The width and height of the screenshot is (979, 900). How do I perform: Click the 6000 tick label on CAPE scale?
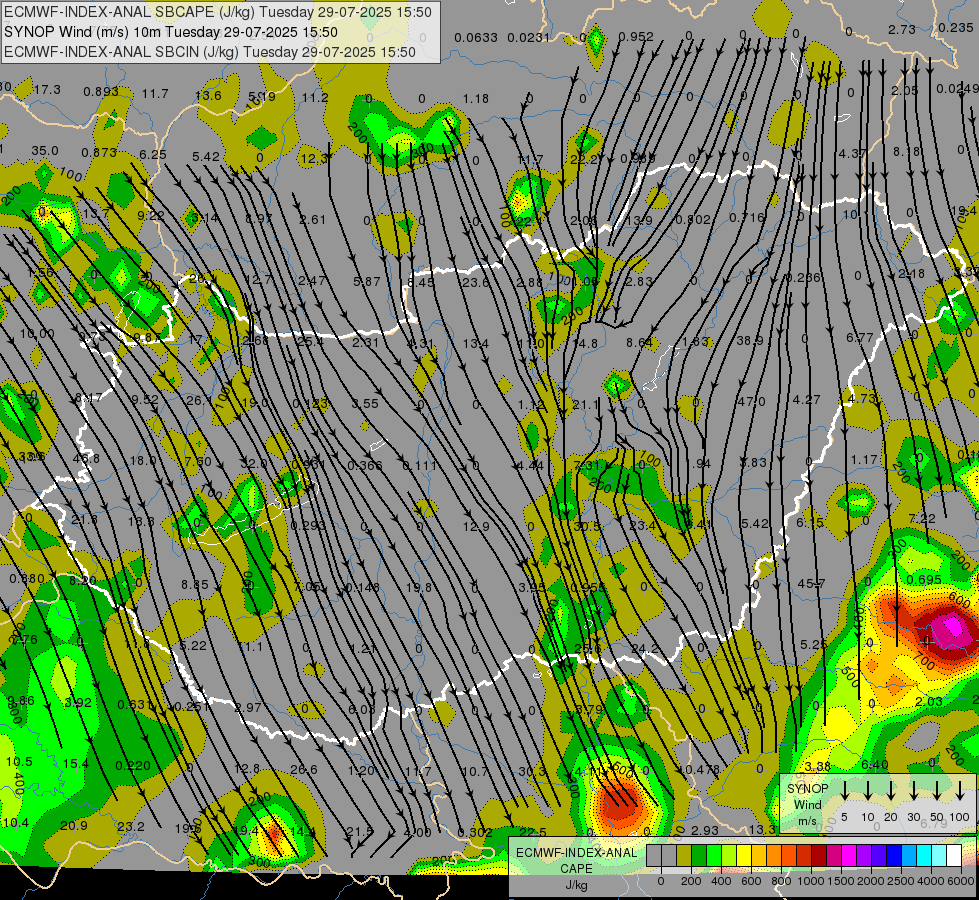(x=961, y=881)
